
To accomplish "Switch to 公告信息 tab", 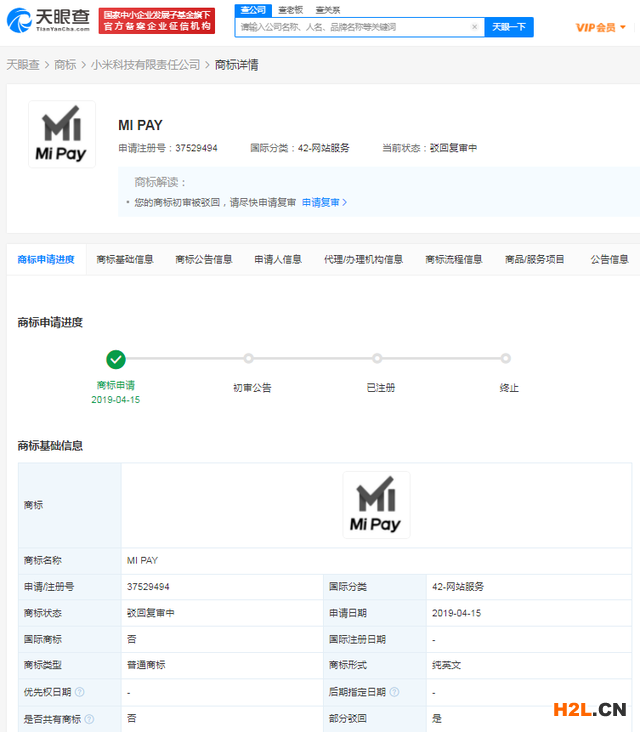I will (x=609, y=259).
